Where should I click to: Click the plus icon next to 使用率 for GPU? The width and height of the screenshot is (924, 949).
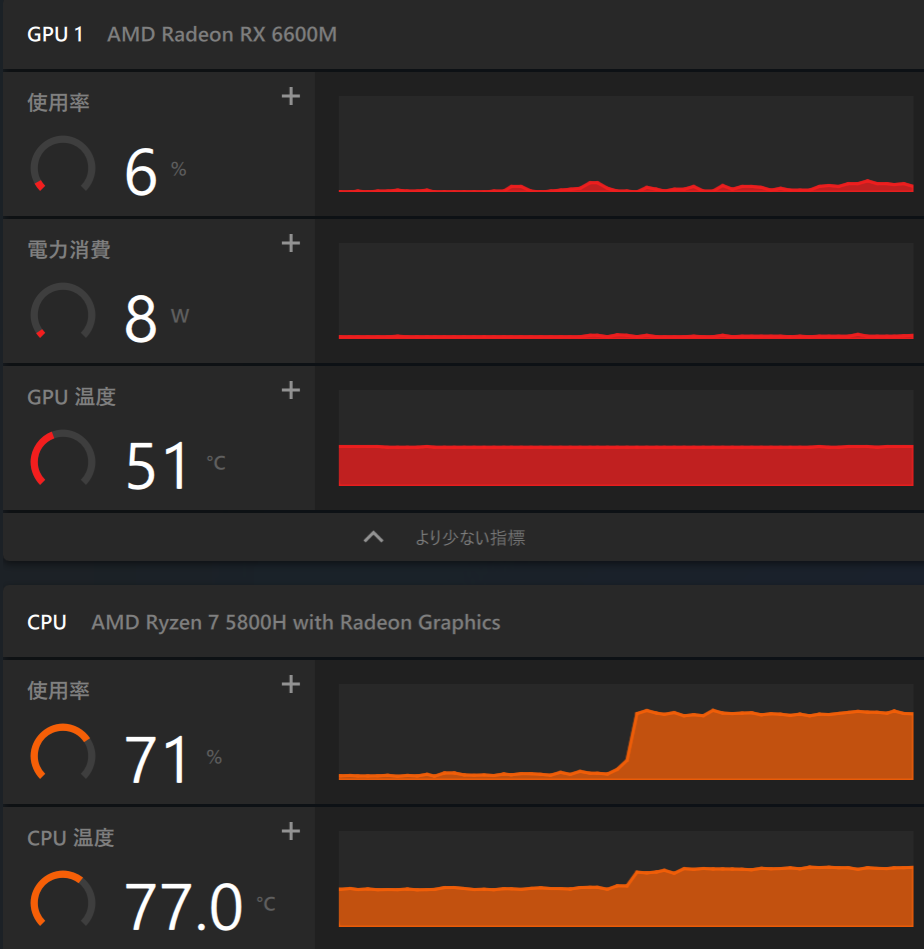[290, 96]
